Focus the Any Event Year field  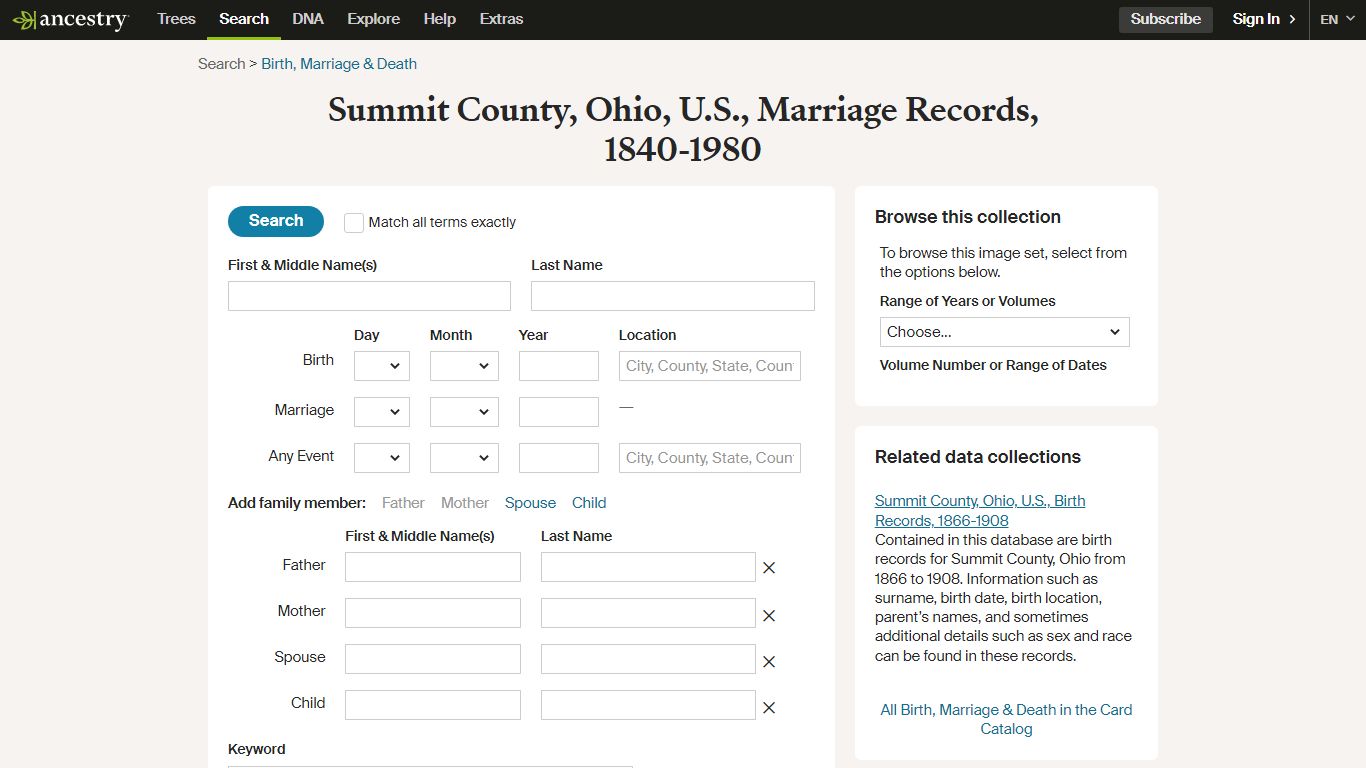point(559,458)
